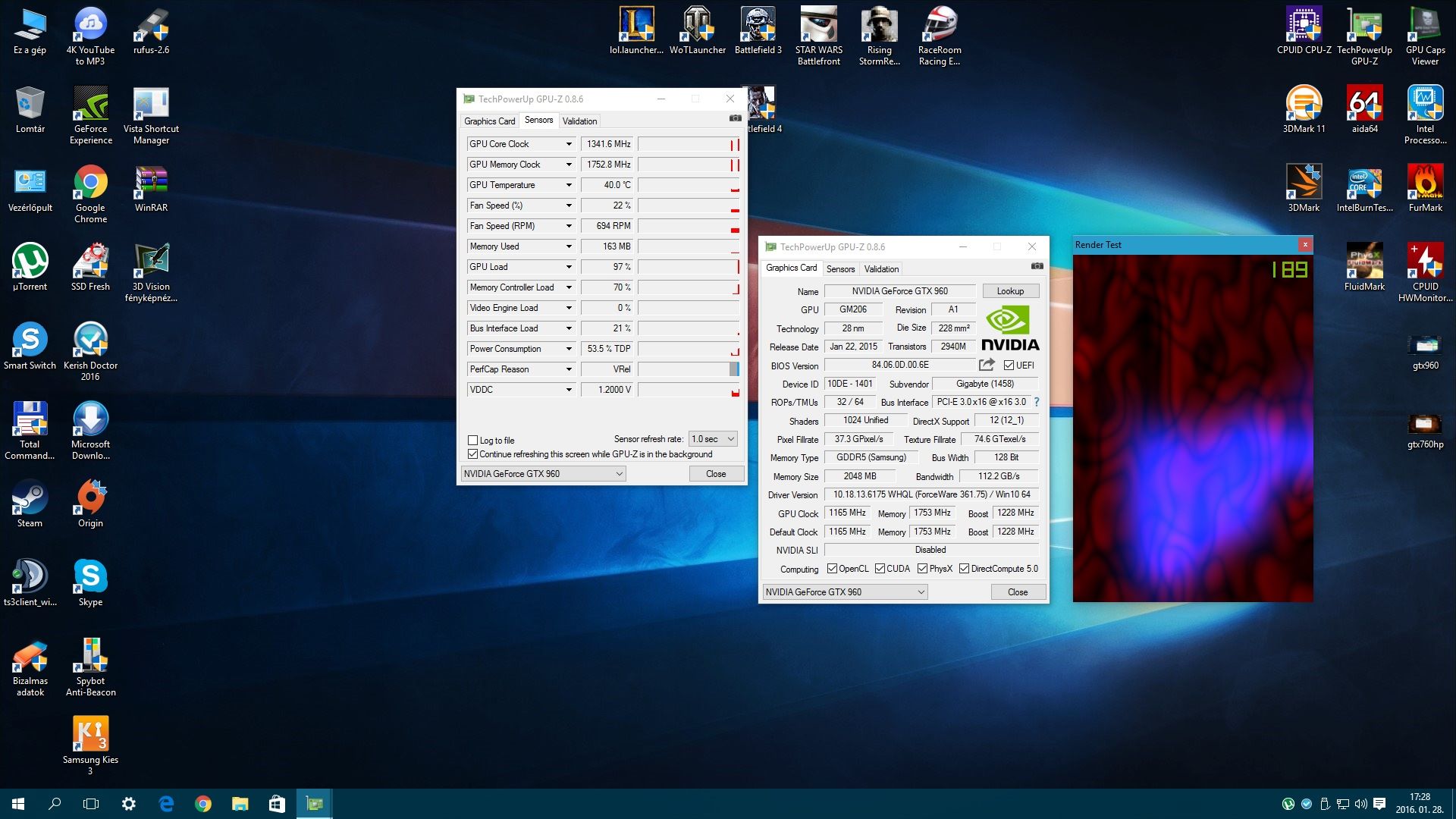Image resolution: width=1456 pixels, height=819 pixels.
Task: Click the Windows Start button
Action: (18, 804)
